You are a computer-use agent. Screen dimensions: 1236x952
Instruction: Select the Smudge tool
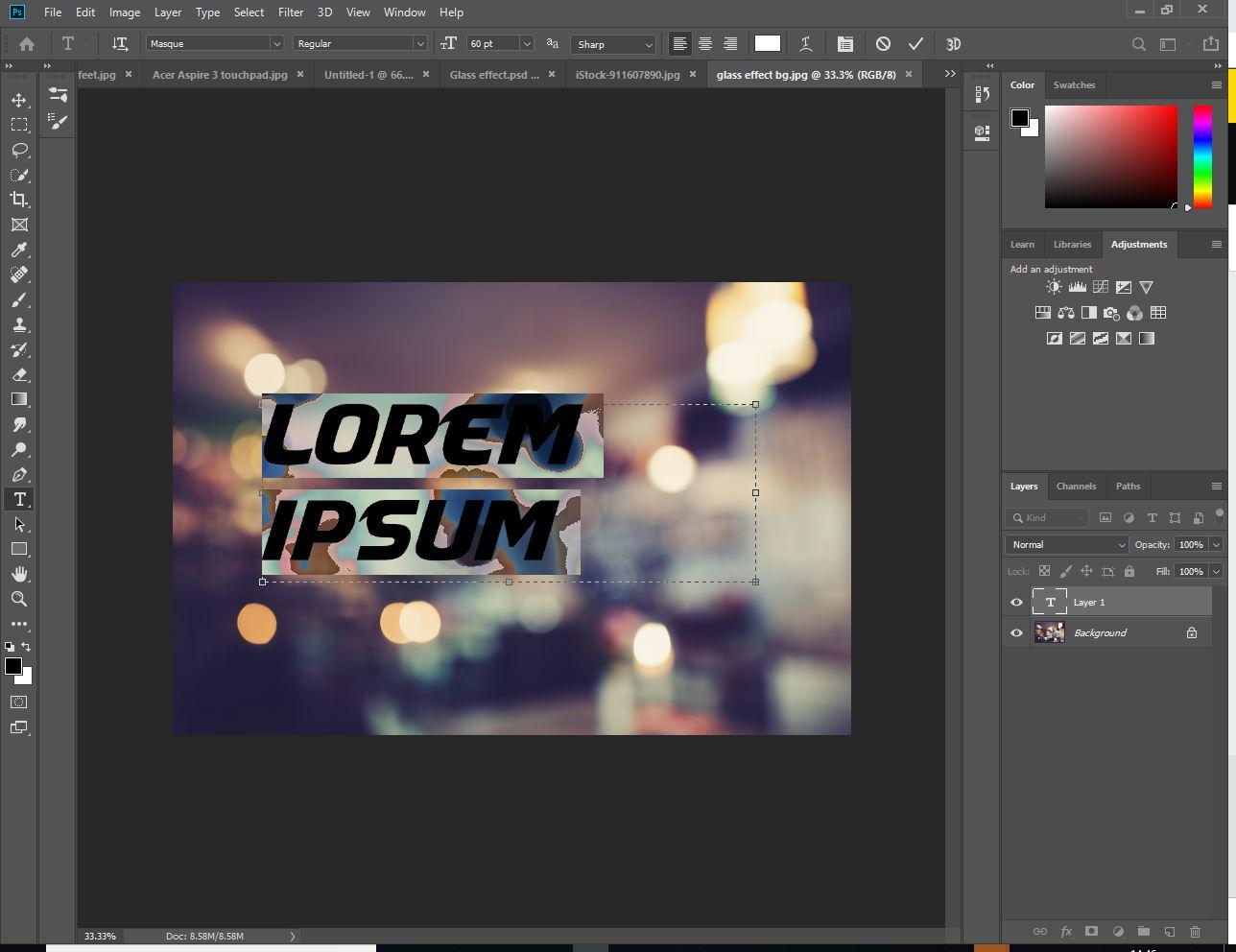coord(19,424)
